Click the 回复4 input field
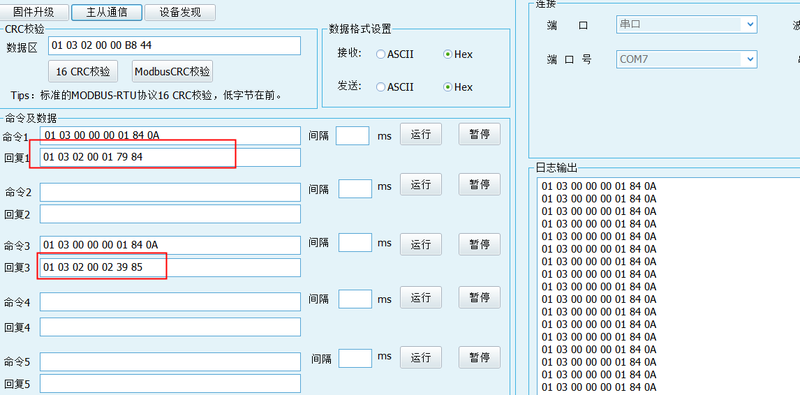The height and width of the screenshot is (395, 800). coord(170,327)
